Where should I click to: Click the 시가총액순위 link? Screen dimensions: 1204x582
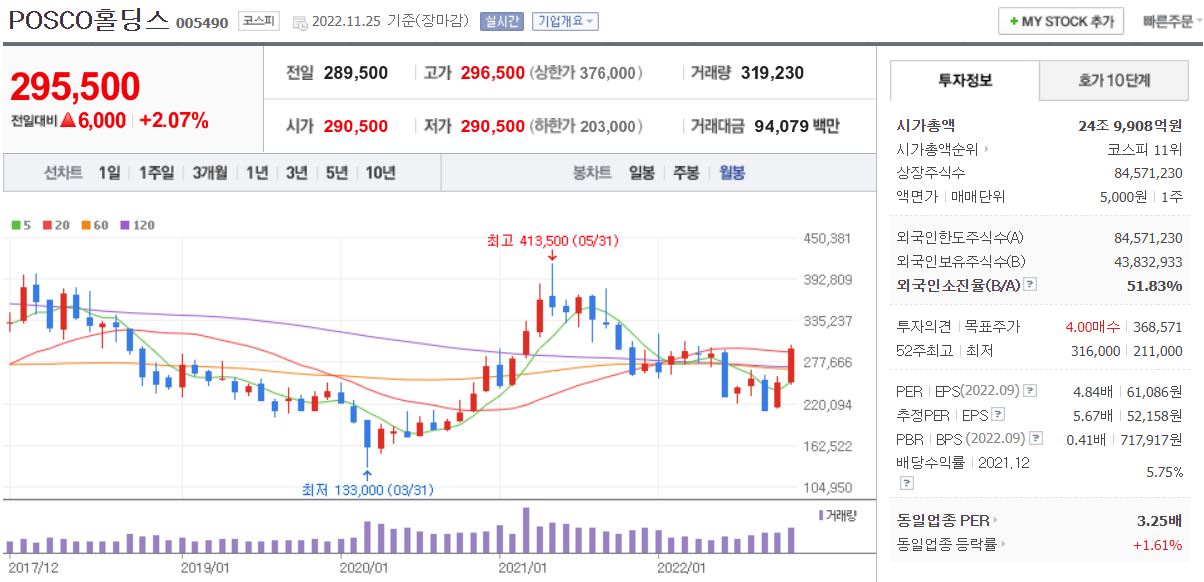tap(939, 150)
